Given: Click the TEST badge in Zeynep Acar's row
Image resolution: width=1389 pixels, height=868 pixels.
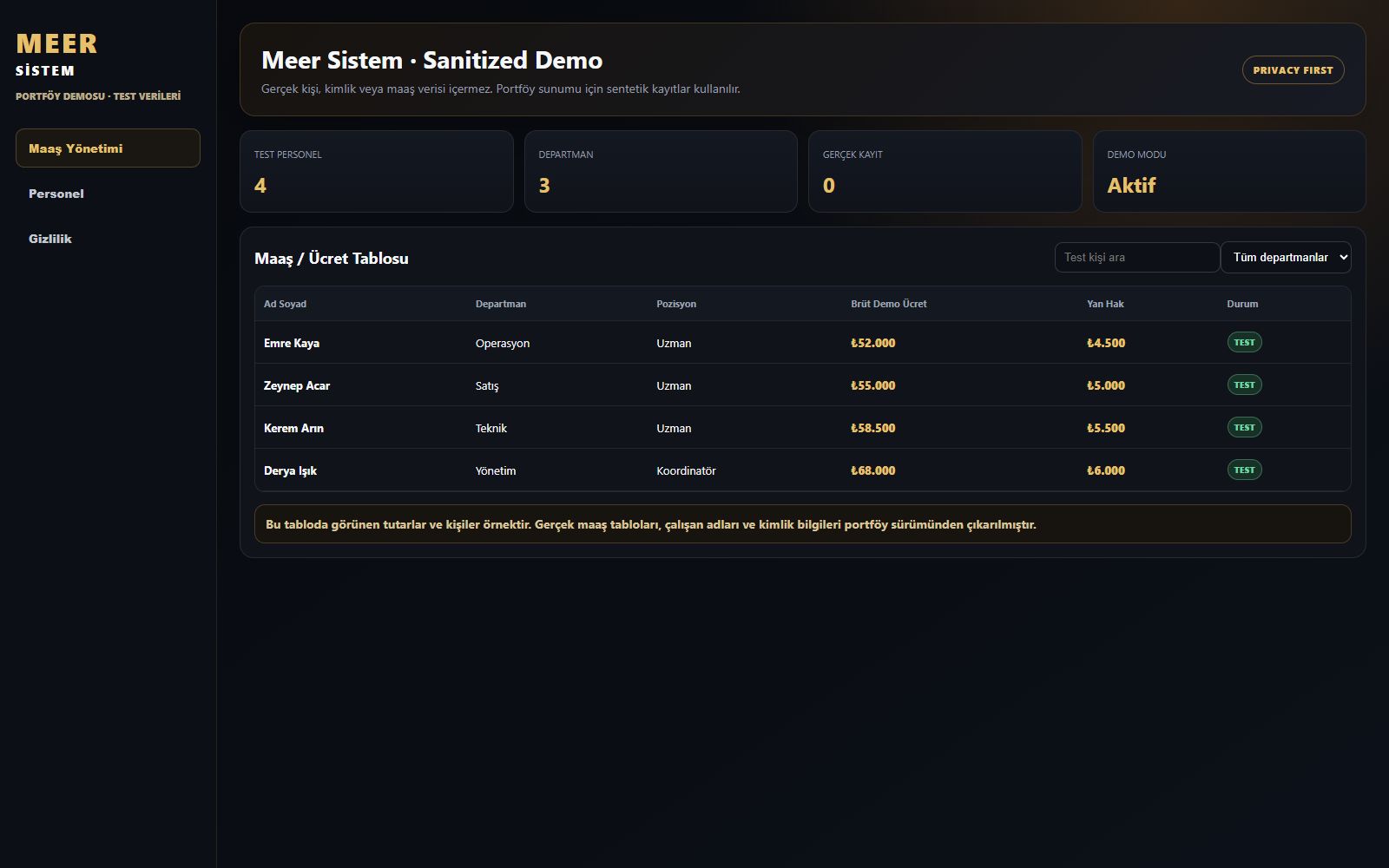Looking at the screenshot, I should tap(1244, 385).
